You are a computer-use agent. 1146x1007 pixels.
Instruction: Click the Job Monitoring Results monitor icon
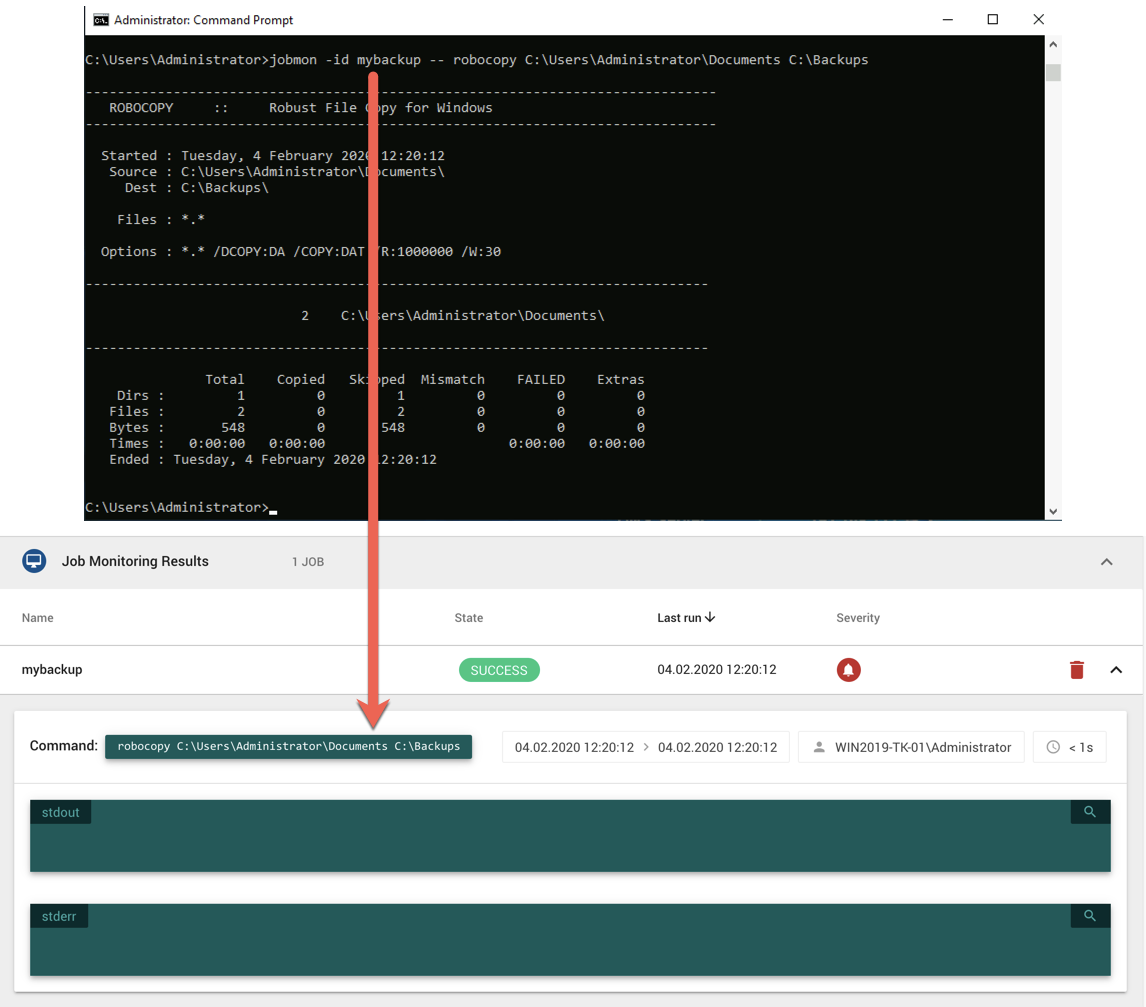click(x=34, y=561)
